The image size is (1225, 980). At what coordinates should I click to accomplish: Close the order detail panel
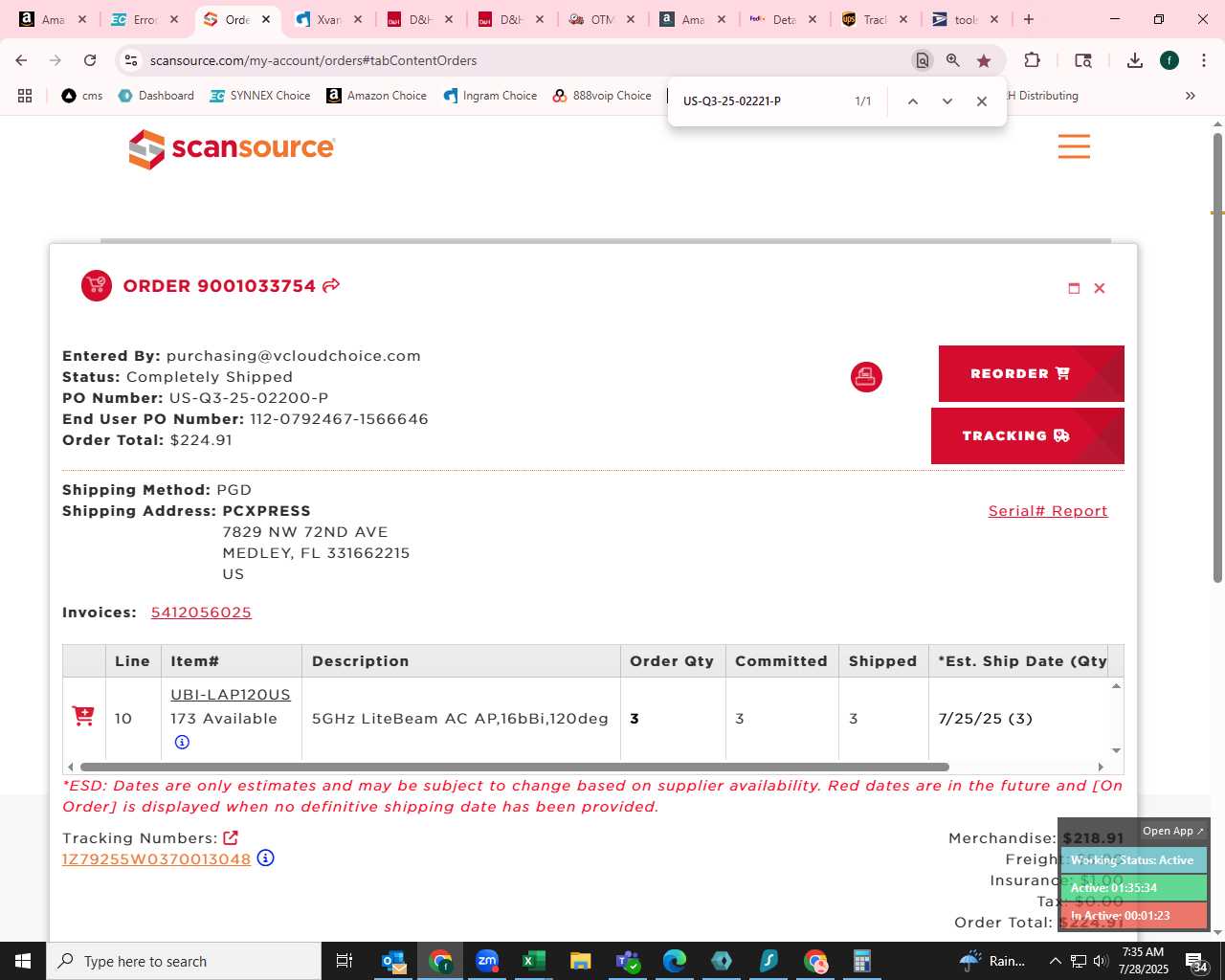click(1100, 288)
